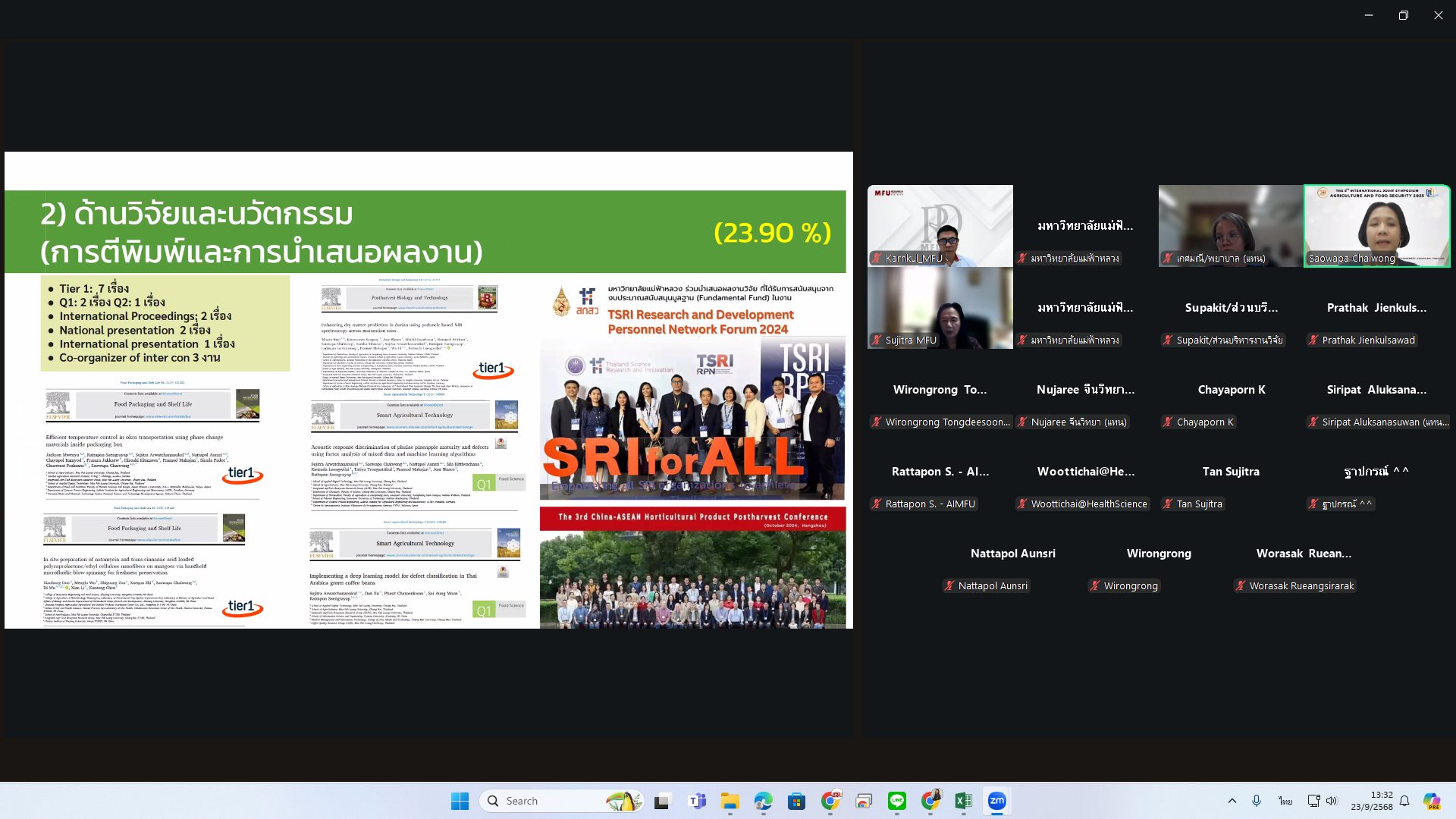1456x819 pixels.
Task: Open the Copilot icon in the taskbar
Action: pyautogui.click(x=1431, y=801)
